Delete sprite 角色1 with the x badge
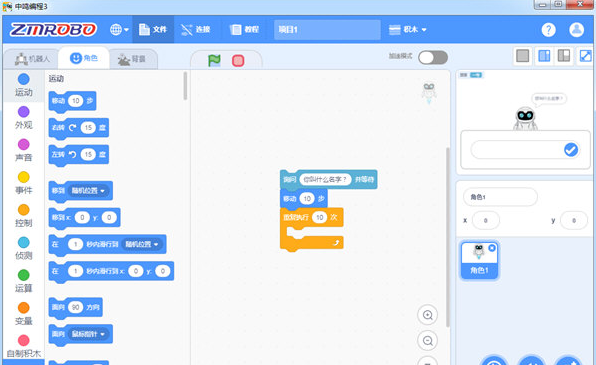 pos(492,248)
